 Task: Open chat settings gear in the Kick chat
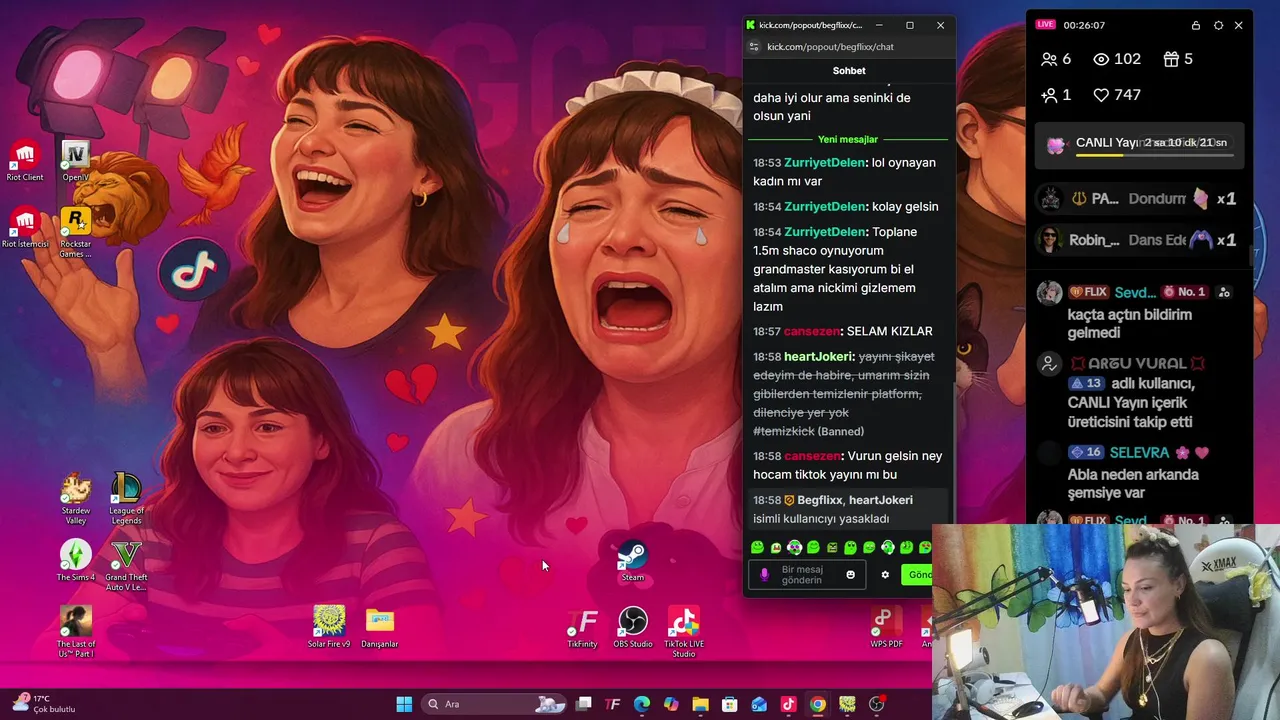tap(885, 575)
